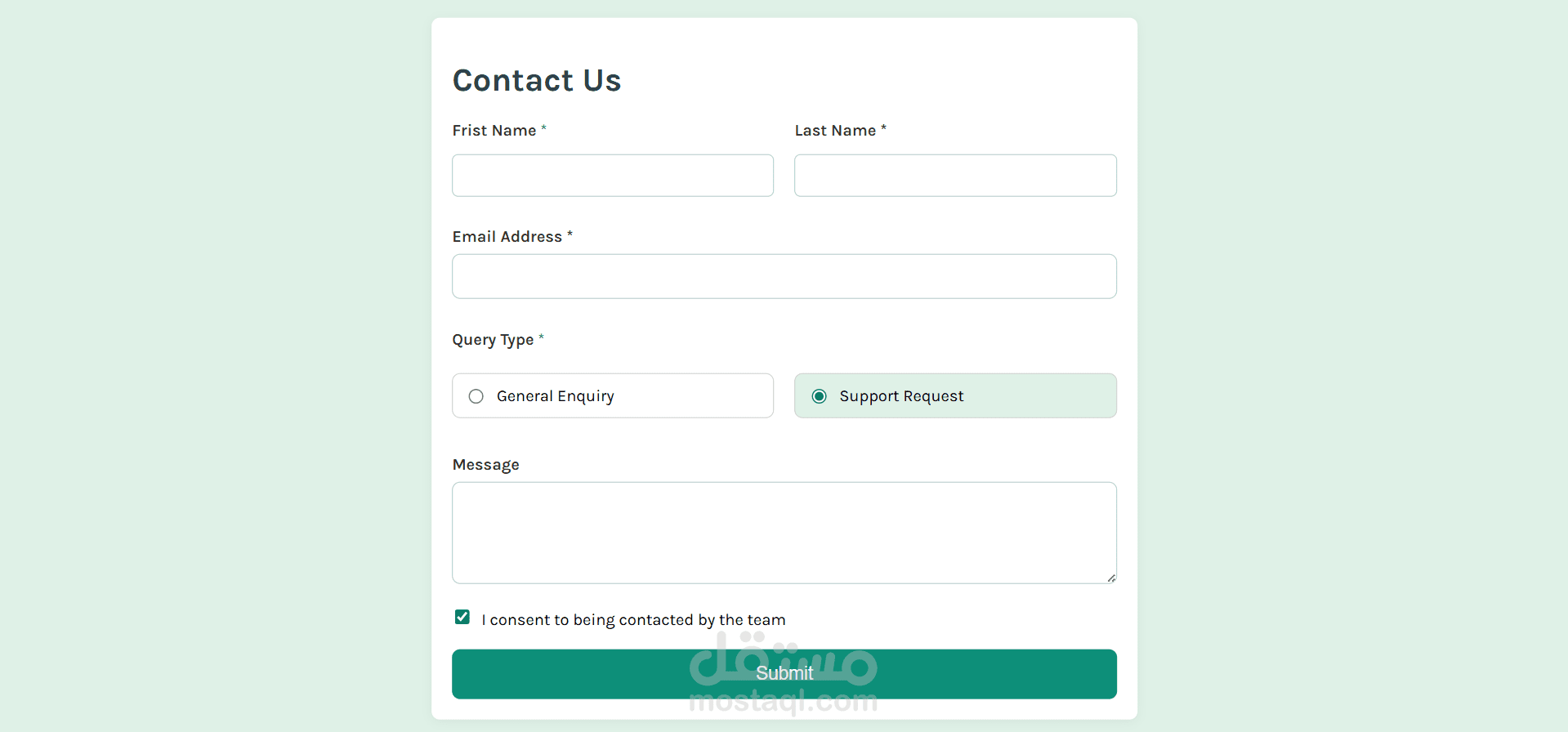Click inside the Frist Name input field
Screen dimensions: 1568x732
(612, 175)
